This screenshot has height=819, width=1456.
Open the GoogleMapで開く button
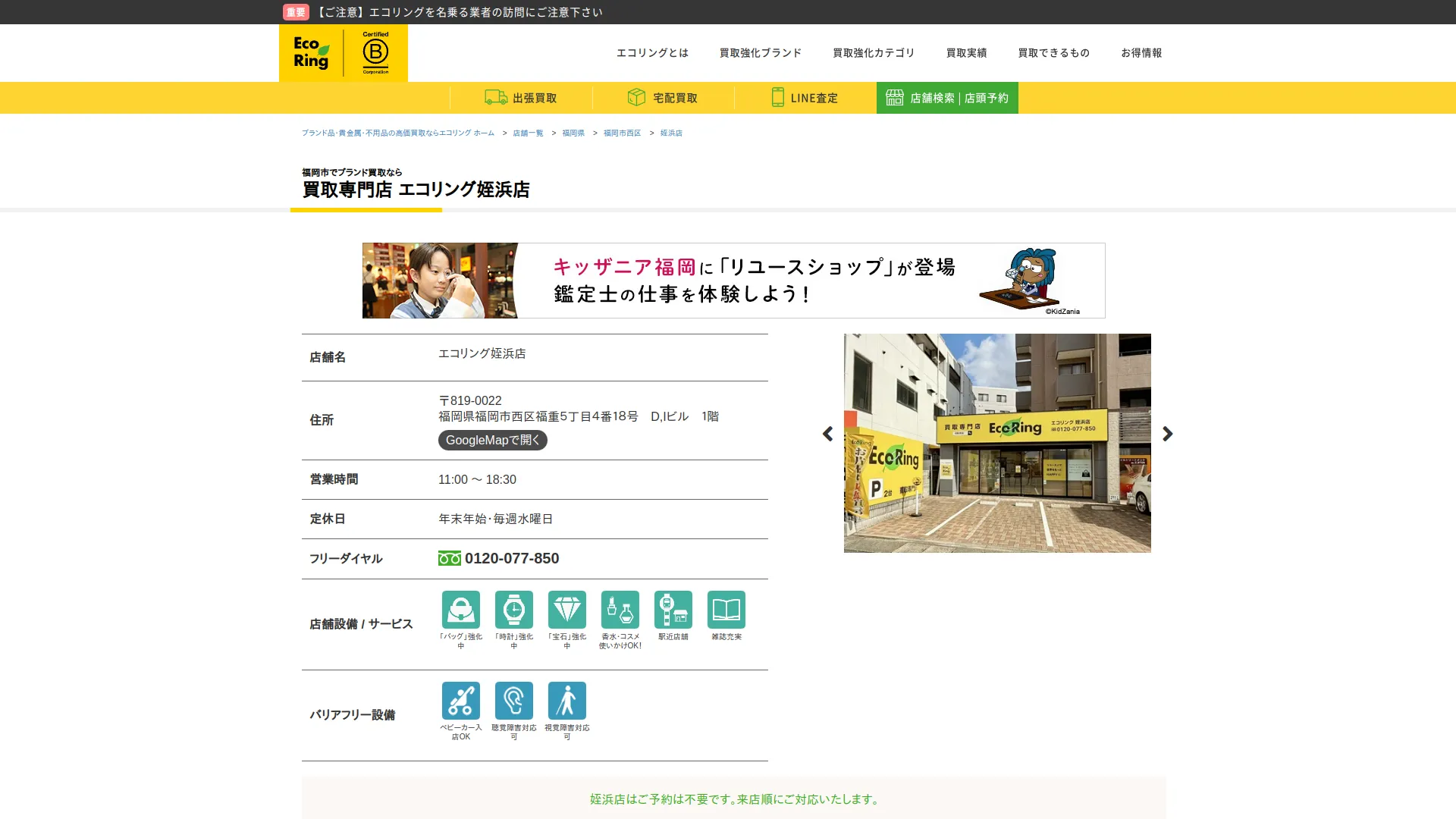click(x=493, y=441)
